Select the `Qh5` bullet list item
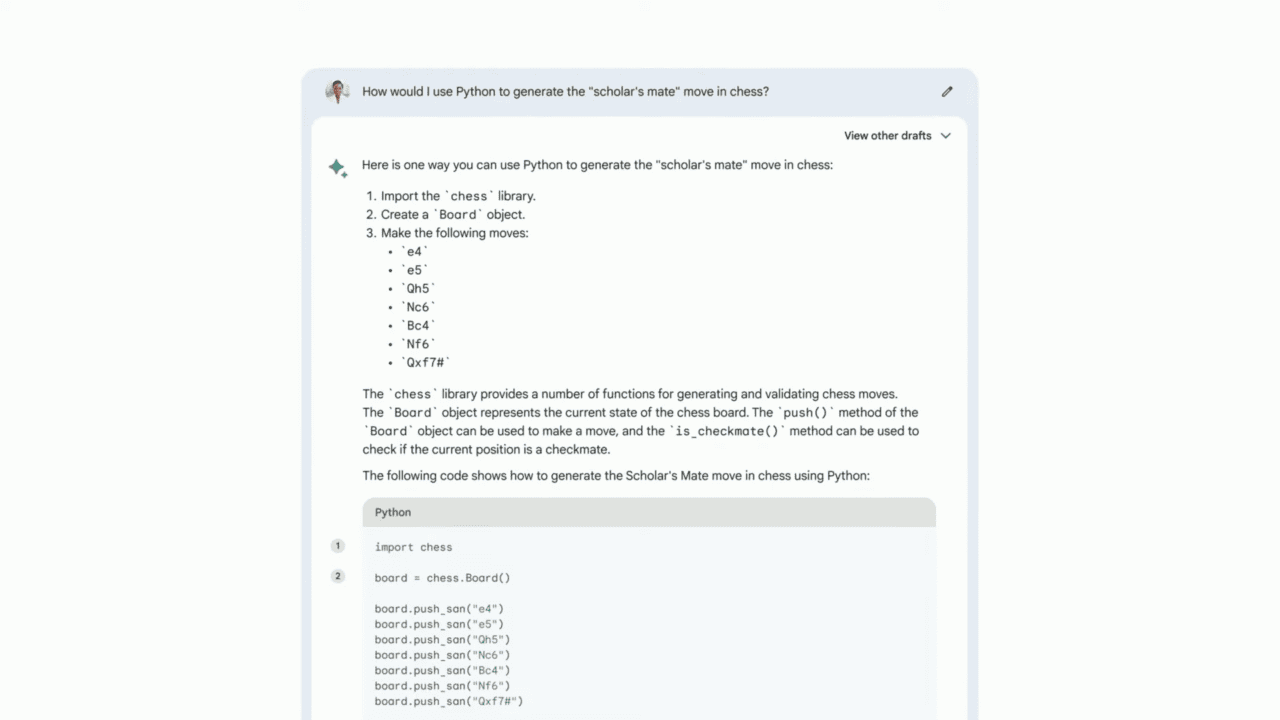 (x=417, y=288)
